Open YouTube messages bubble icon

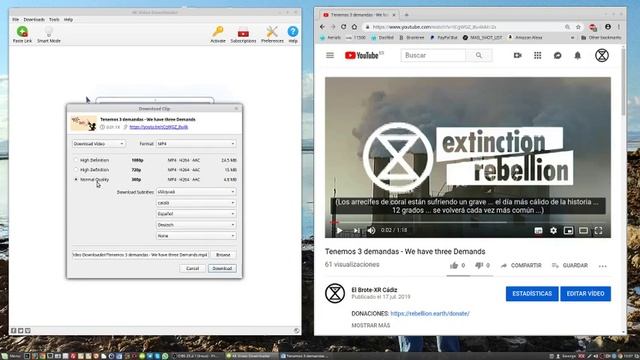tap(558, 55)
